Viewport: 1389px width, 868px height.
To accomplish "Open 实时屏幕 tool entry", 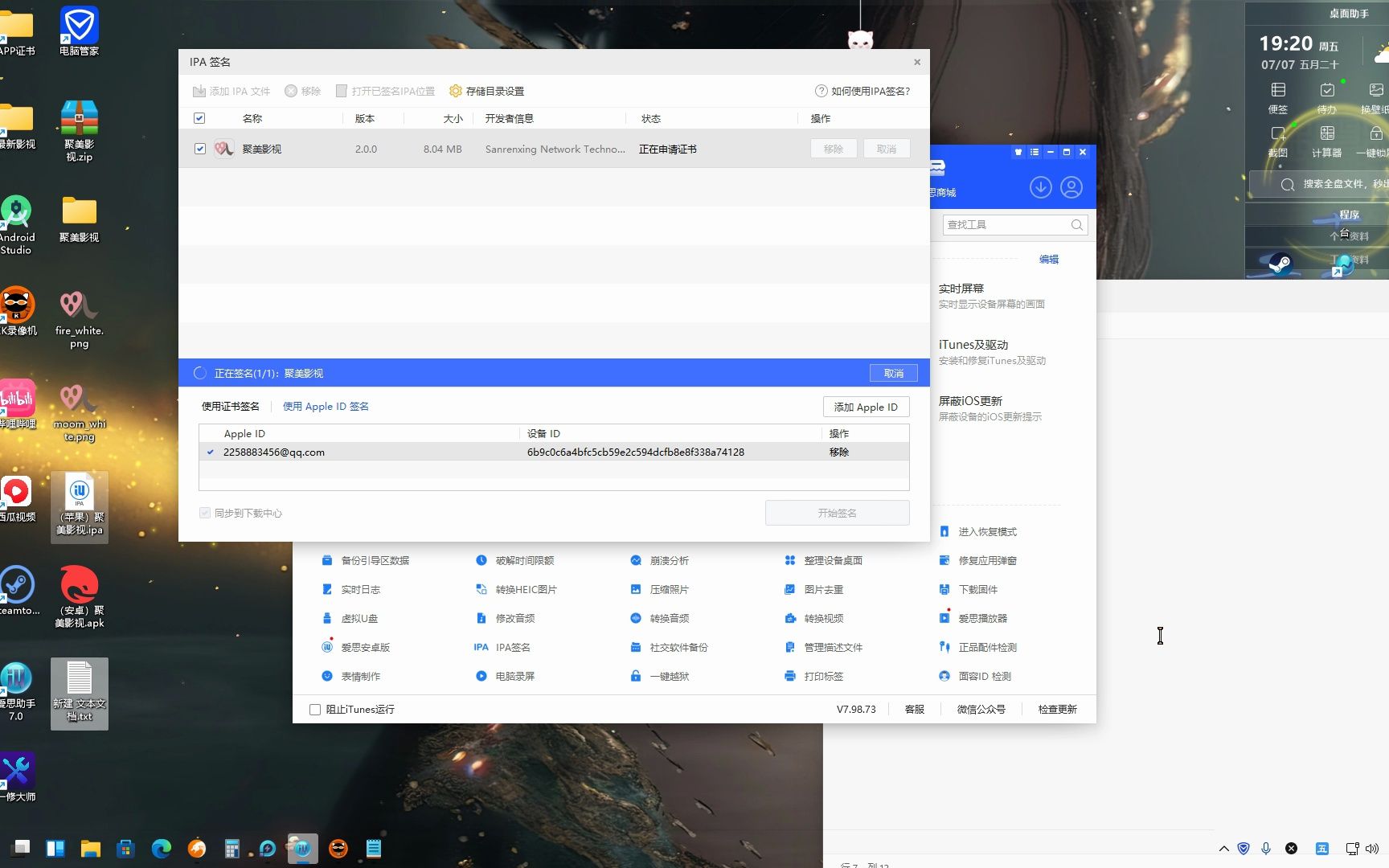I will pos(992,296).
